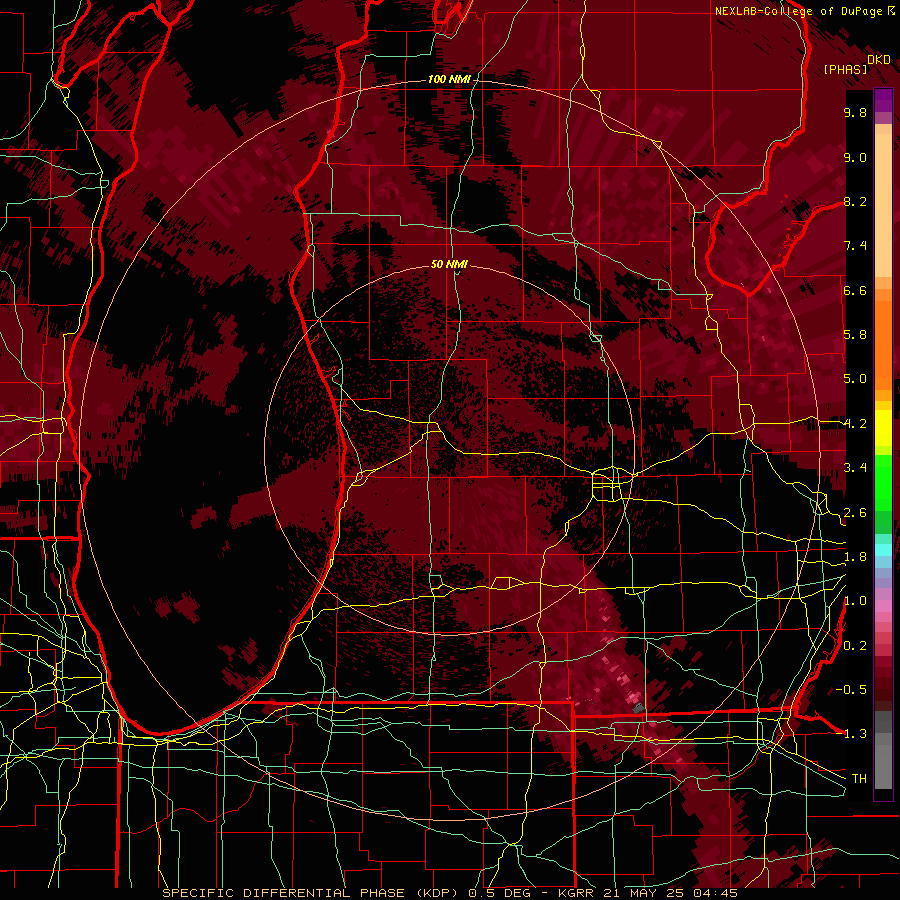
Task: Click the 1.8 value on color scale
Action: tap(855, 557)
